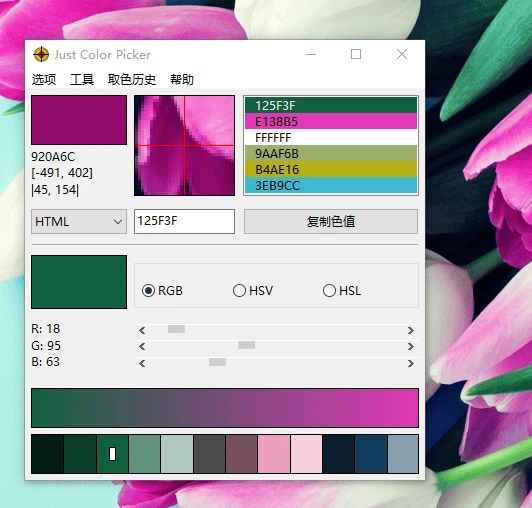Click the magnified pixel preview area
Viewport: 532px width, 508px height.
coord(184,146)
